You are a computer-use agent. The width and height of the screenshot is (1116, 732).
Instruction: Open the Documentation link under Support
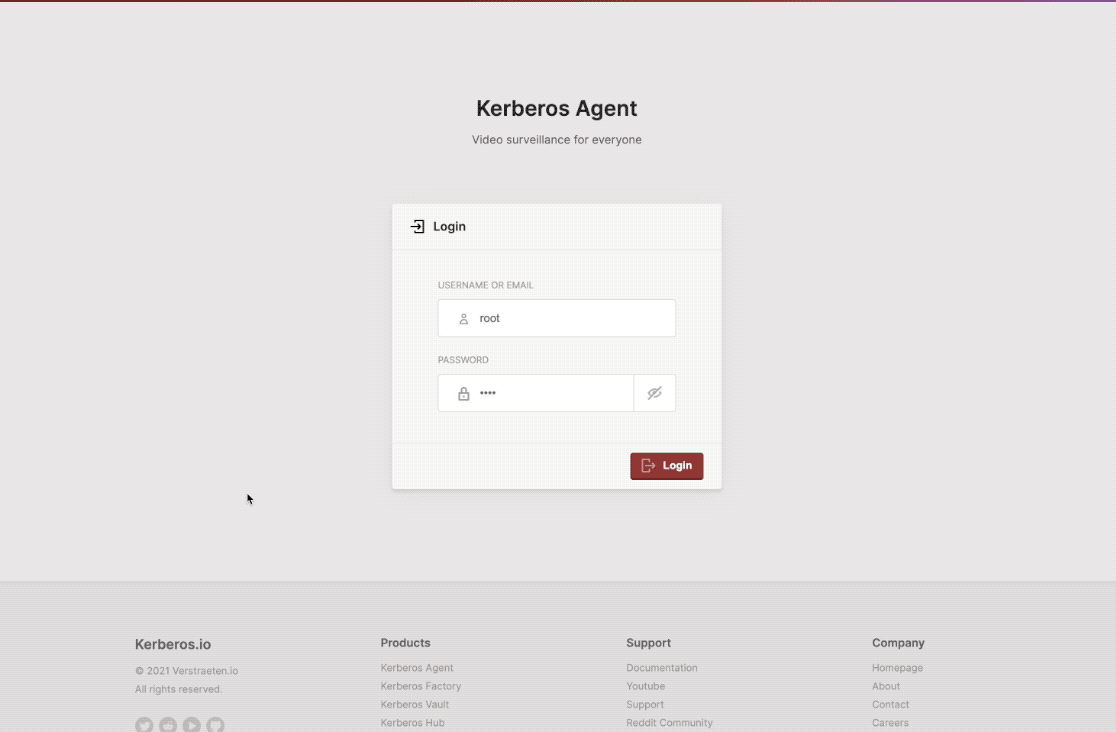(x=662, y=667)
